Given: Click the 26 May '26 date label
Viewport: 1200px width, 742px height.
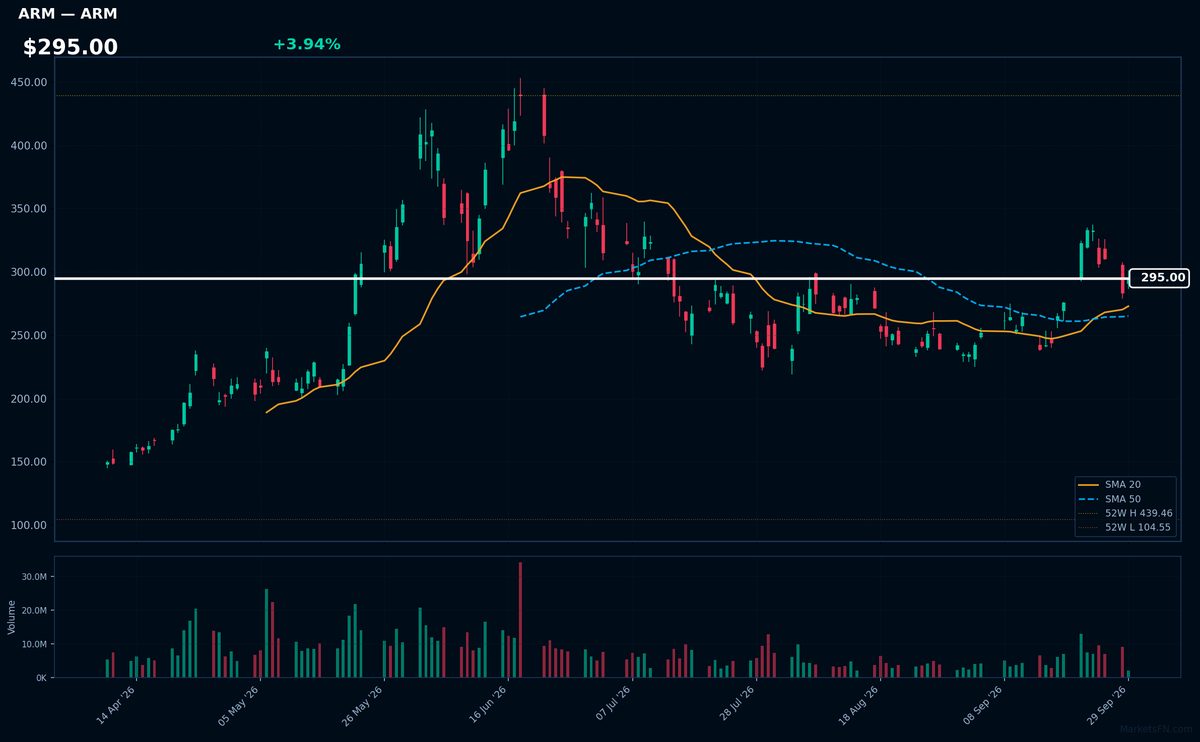Looking at the screenshot, I should 363,706.
